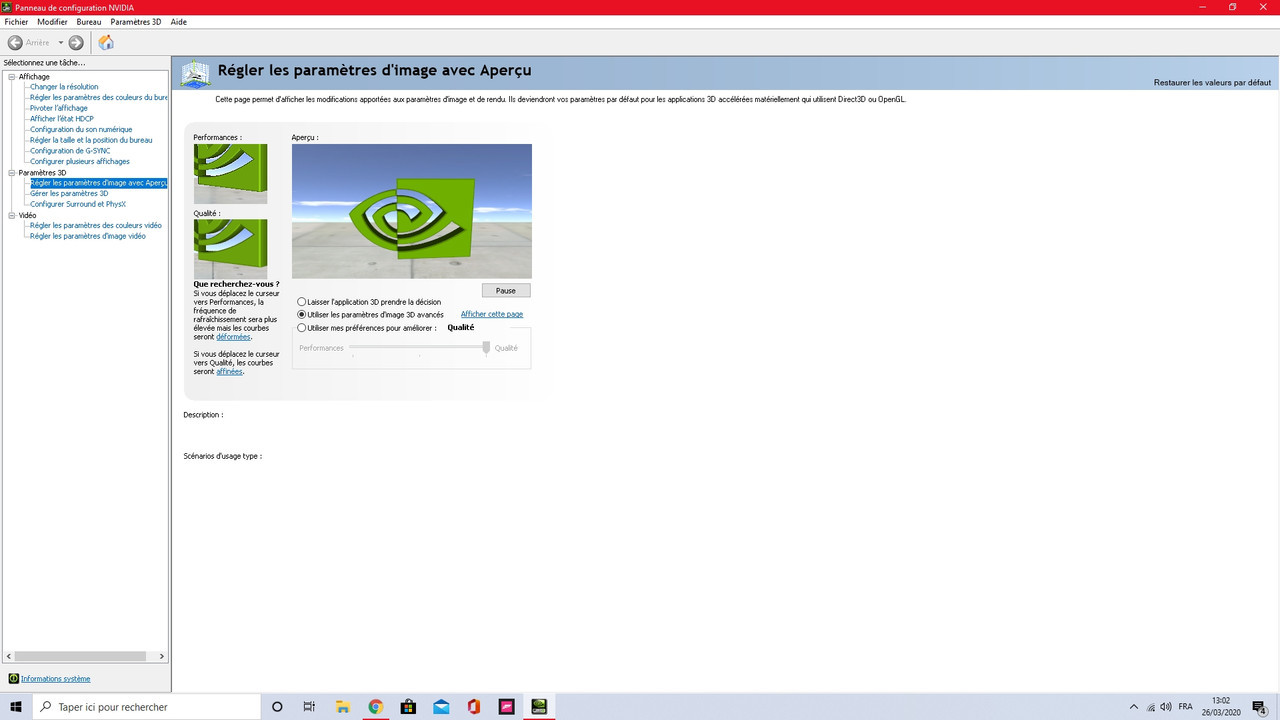Click 'Restaurer les valeurs par défaut'
This screenshot has width=1280, height=720.
pos(1212,82)
